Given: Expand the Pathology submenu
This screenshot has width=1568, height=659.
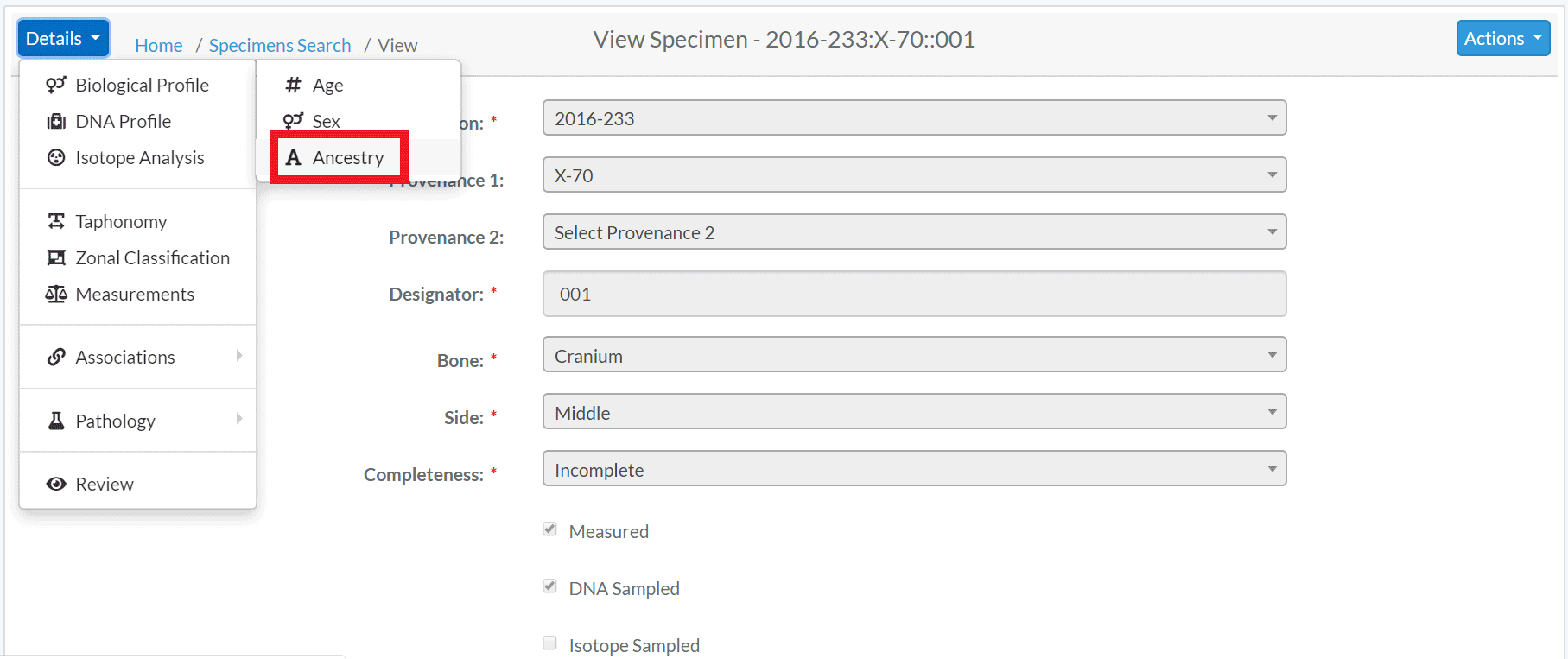Looking at the screenshot, I should coord(138,421).
